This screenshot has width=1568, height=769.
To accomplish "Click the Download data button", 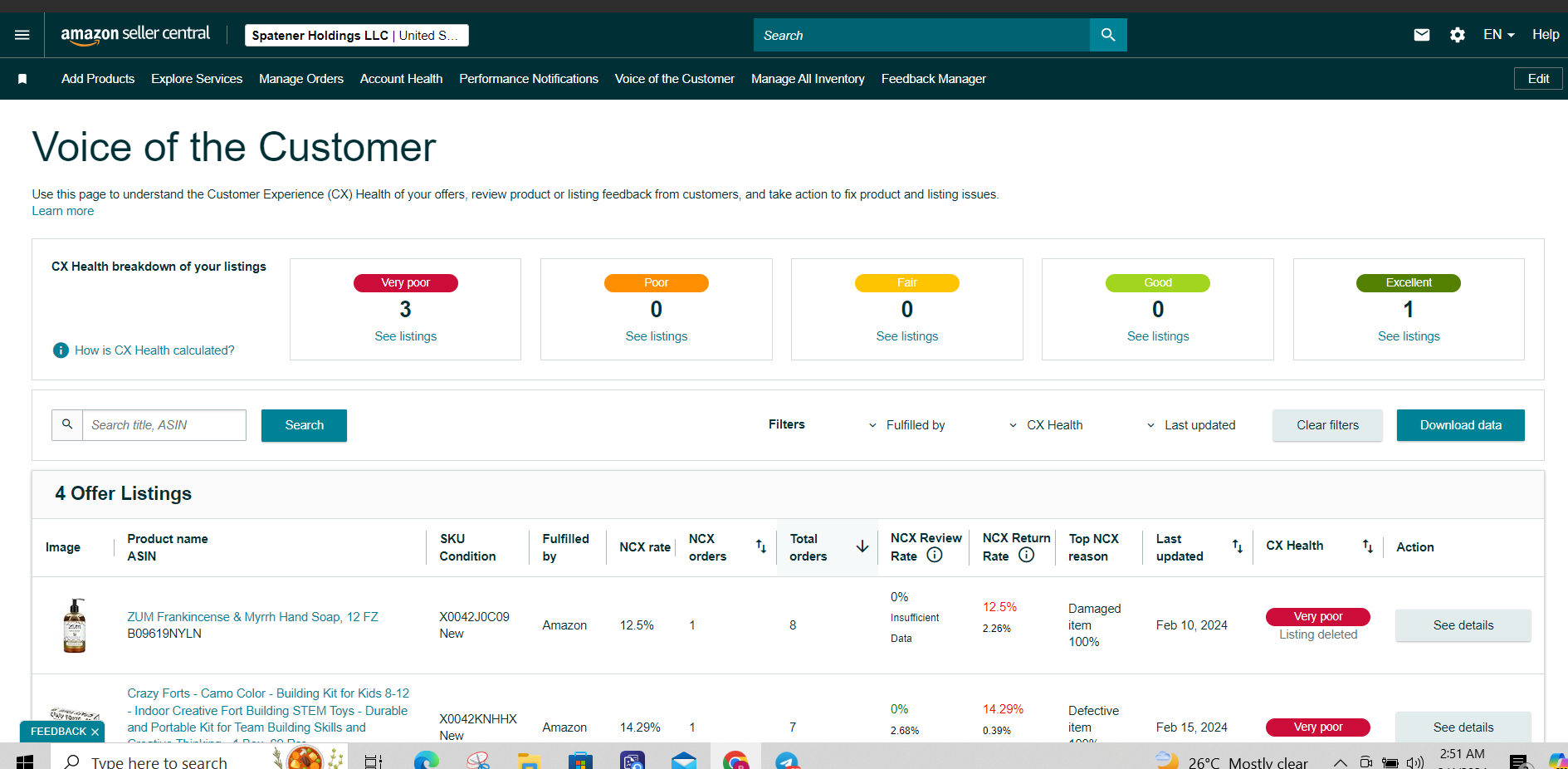I will coord(1460,425).
